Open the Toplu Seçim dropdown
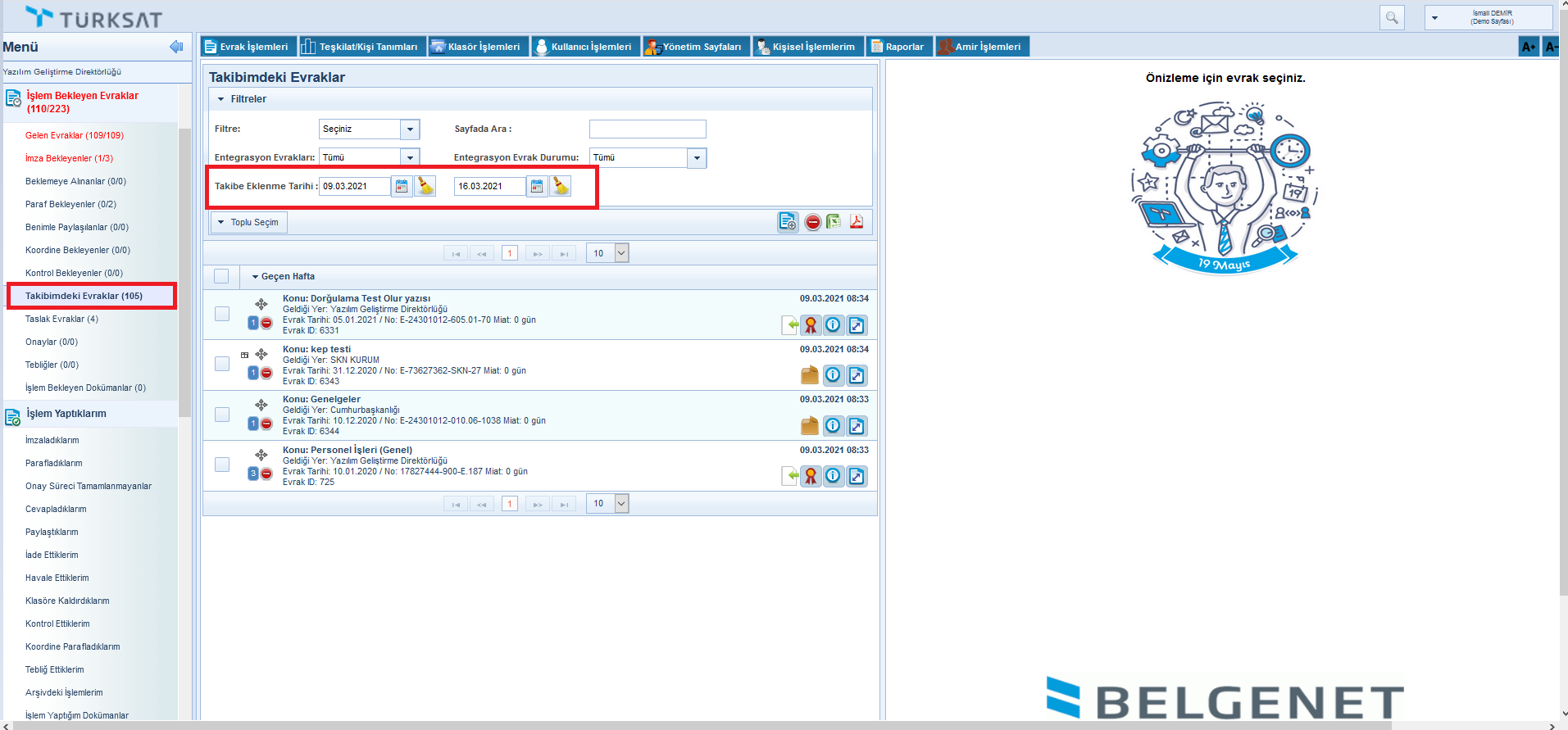Viewport: 1568px width, 730px height. coord(249,222)
